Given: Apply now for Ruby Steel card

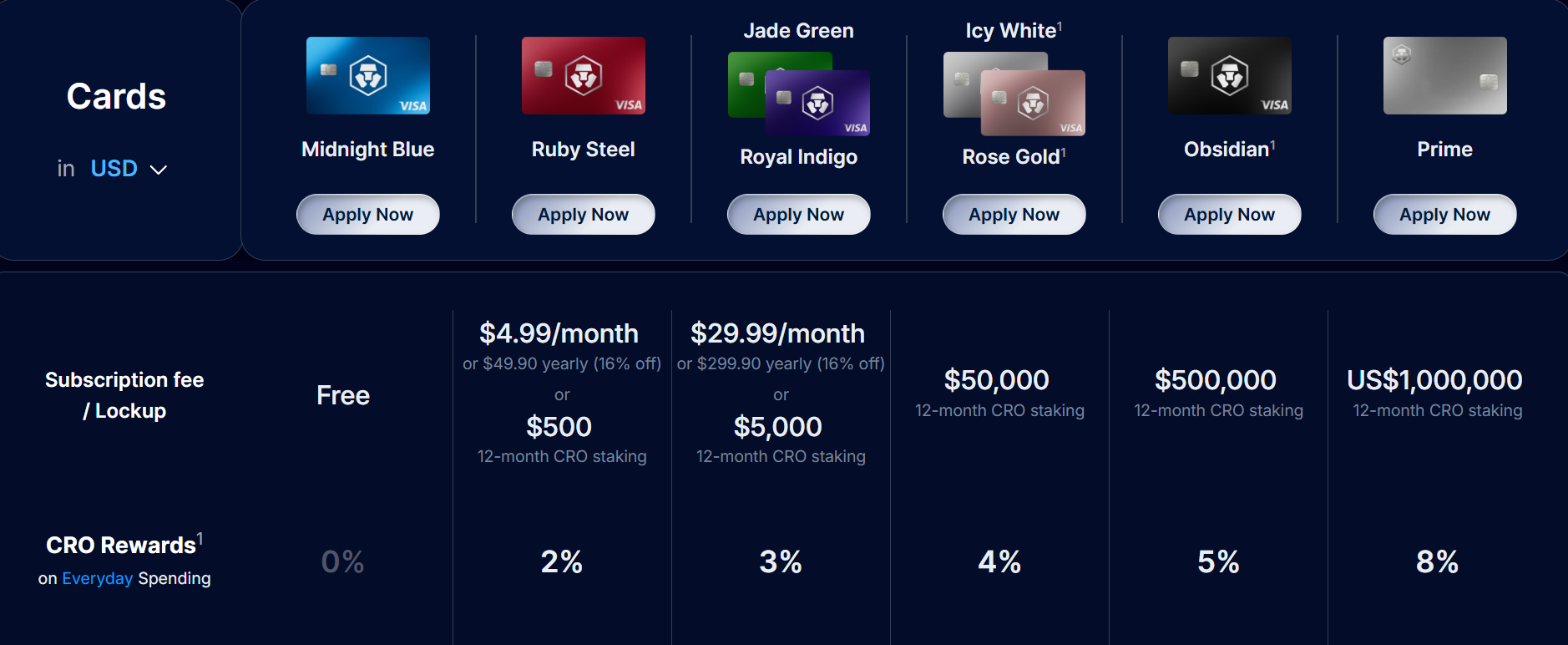Looking at the screenshot, I should pos(584,215).
